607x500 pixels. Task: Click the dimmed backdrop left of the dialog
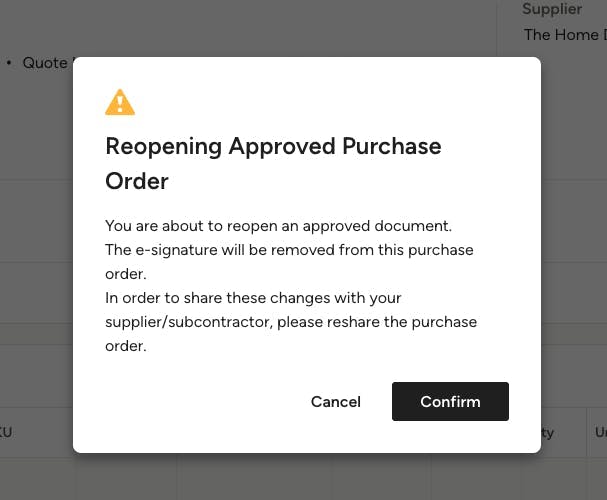[x=36, y=250]
